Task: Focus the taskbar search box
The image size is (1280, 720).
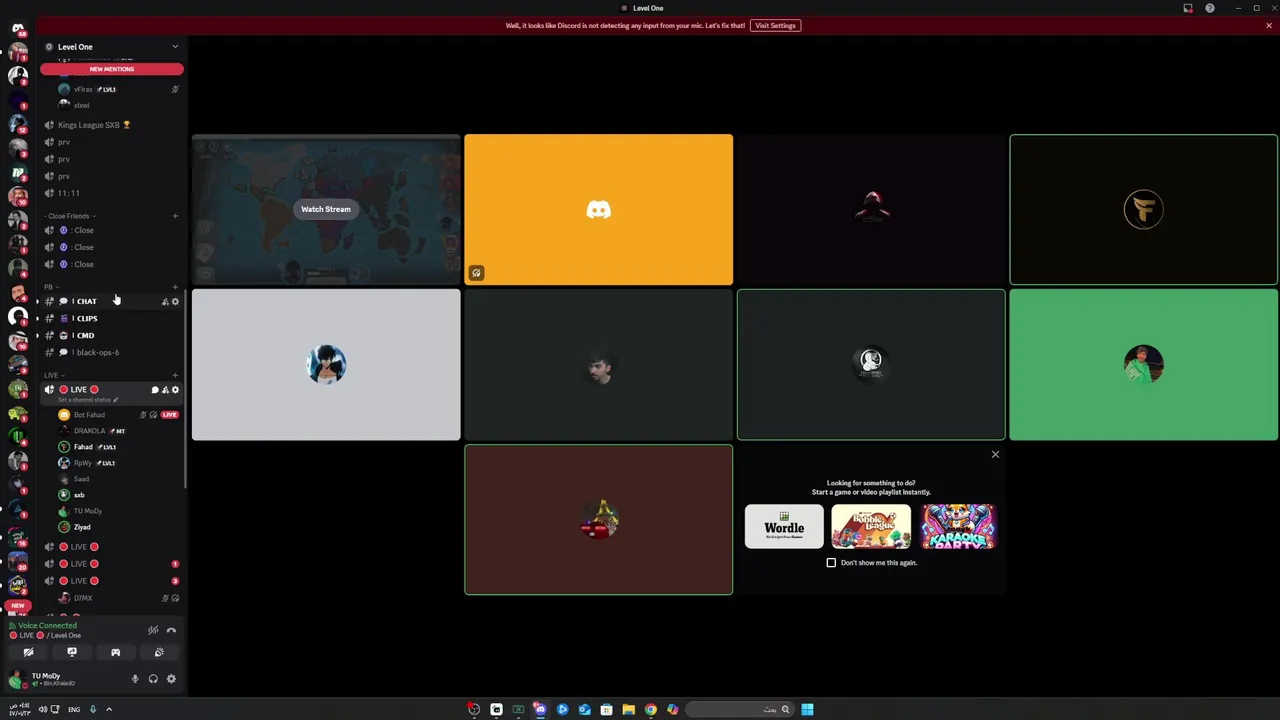Action: point(741,710)
